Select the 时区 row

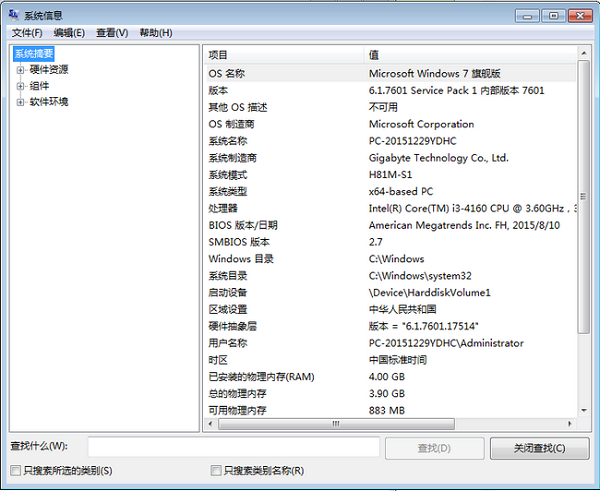pos(391,360)
